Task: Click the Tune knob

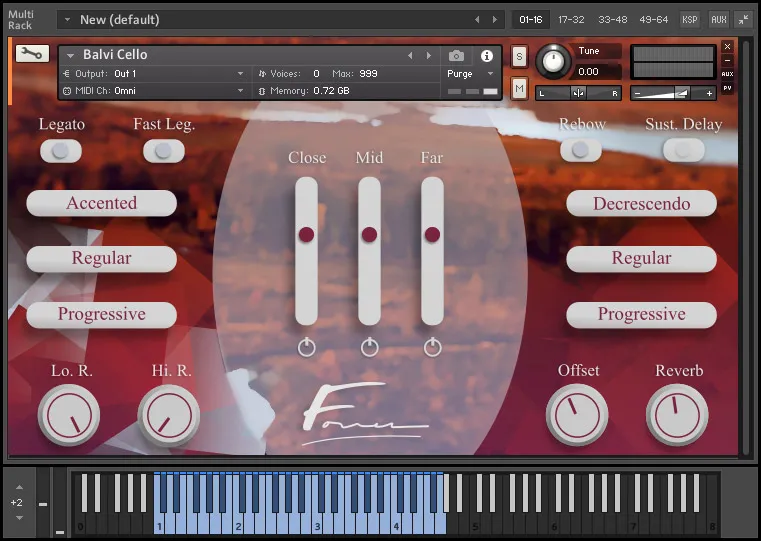Action: (x=553, y=61)
